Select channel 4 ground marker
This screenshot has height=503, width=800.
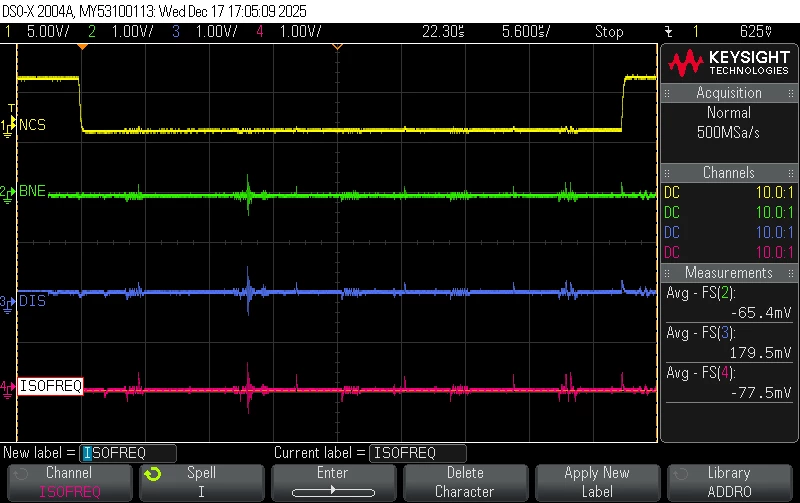7,389
